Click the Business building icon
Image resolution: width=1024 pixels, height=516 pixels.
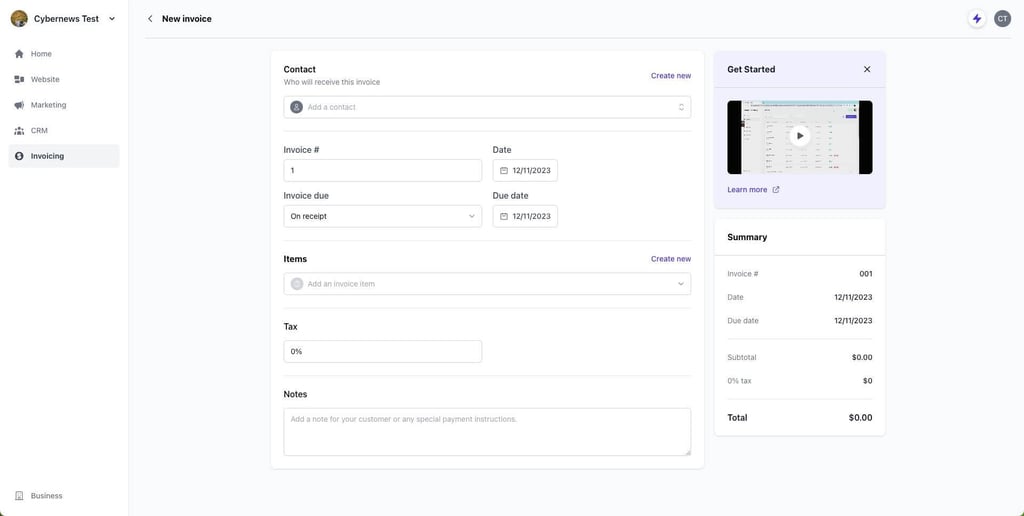coord(19,496)
